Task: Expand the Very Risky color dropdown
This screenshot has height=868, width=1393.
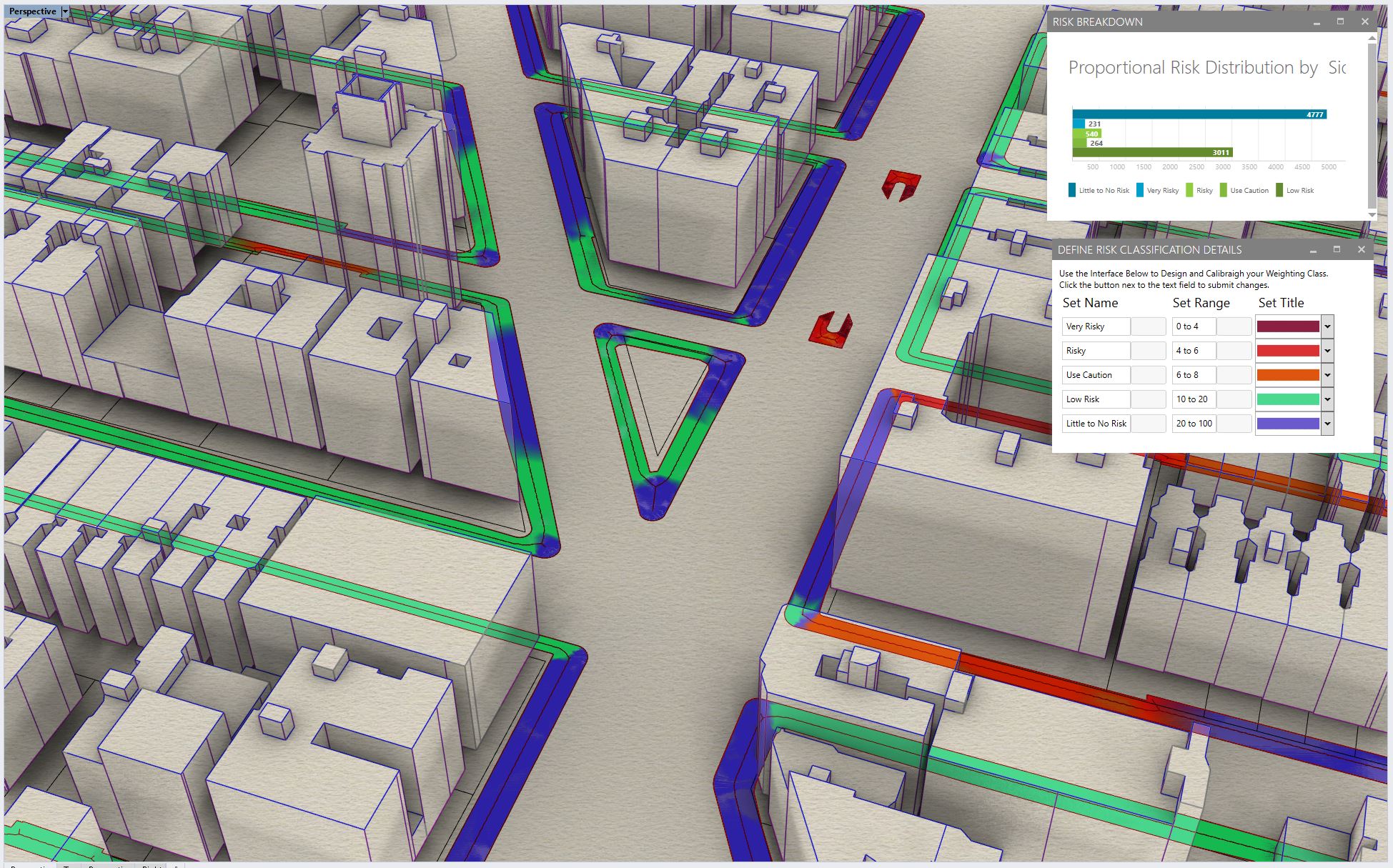Action: click(x=1327, y=326)
